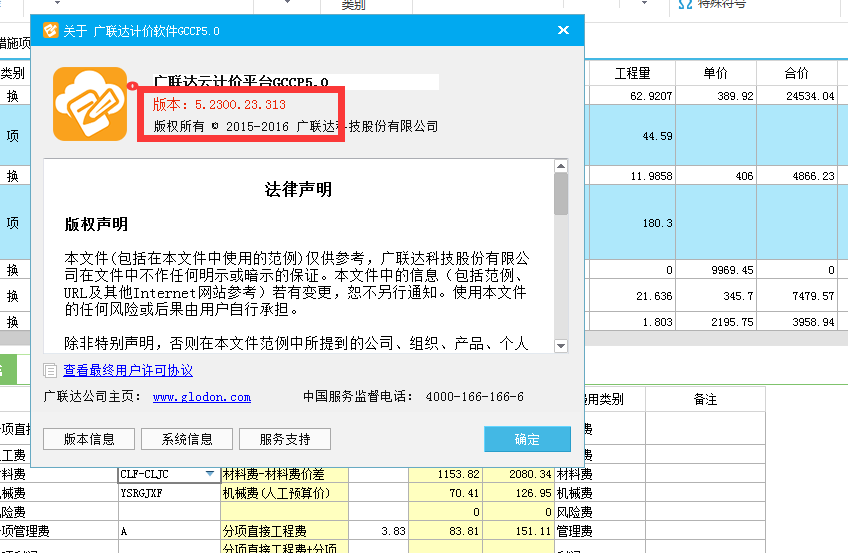The image size is (848, 553).
Task: Select the cell with value 389.92
Action: click(x=716, y=96)
